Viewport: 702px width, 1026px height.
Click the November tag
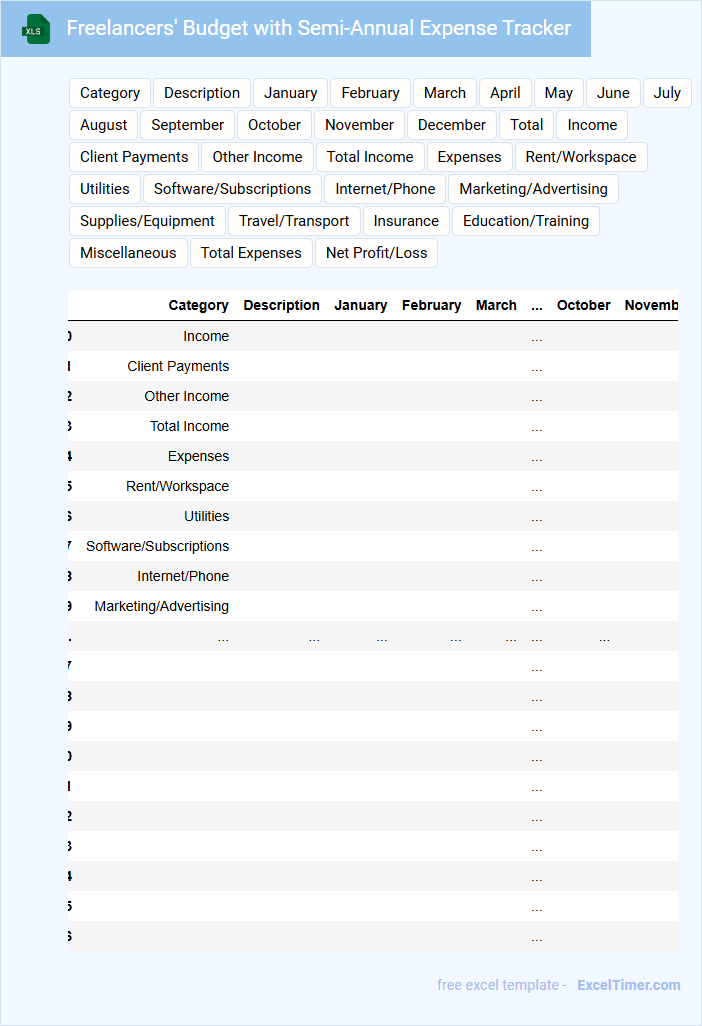tap(359, 125)
